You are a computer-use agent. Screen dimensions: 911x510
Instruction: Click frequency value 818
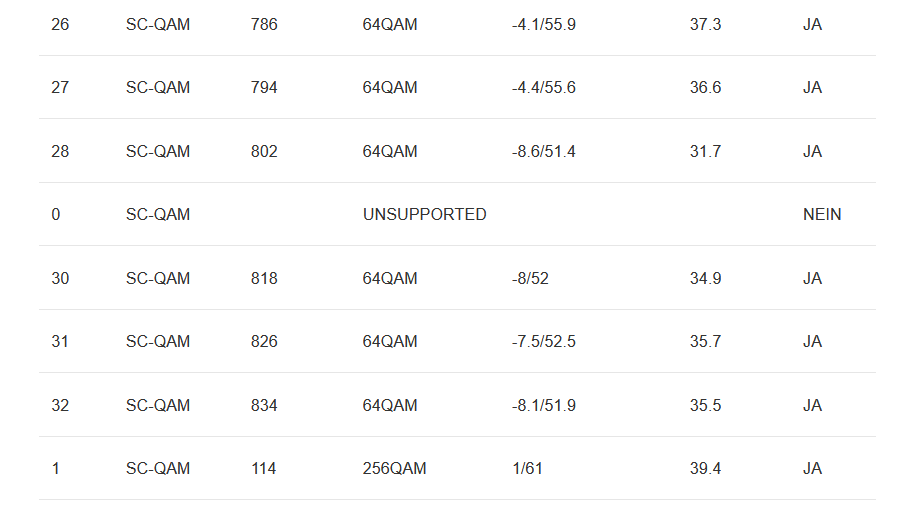pyautogui.click(x=264, y=279)
